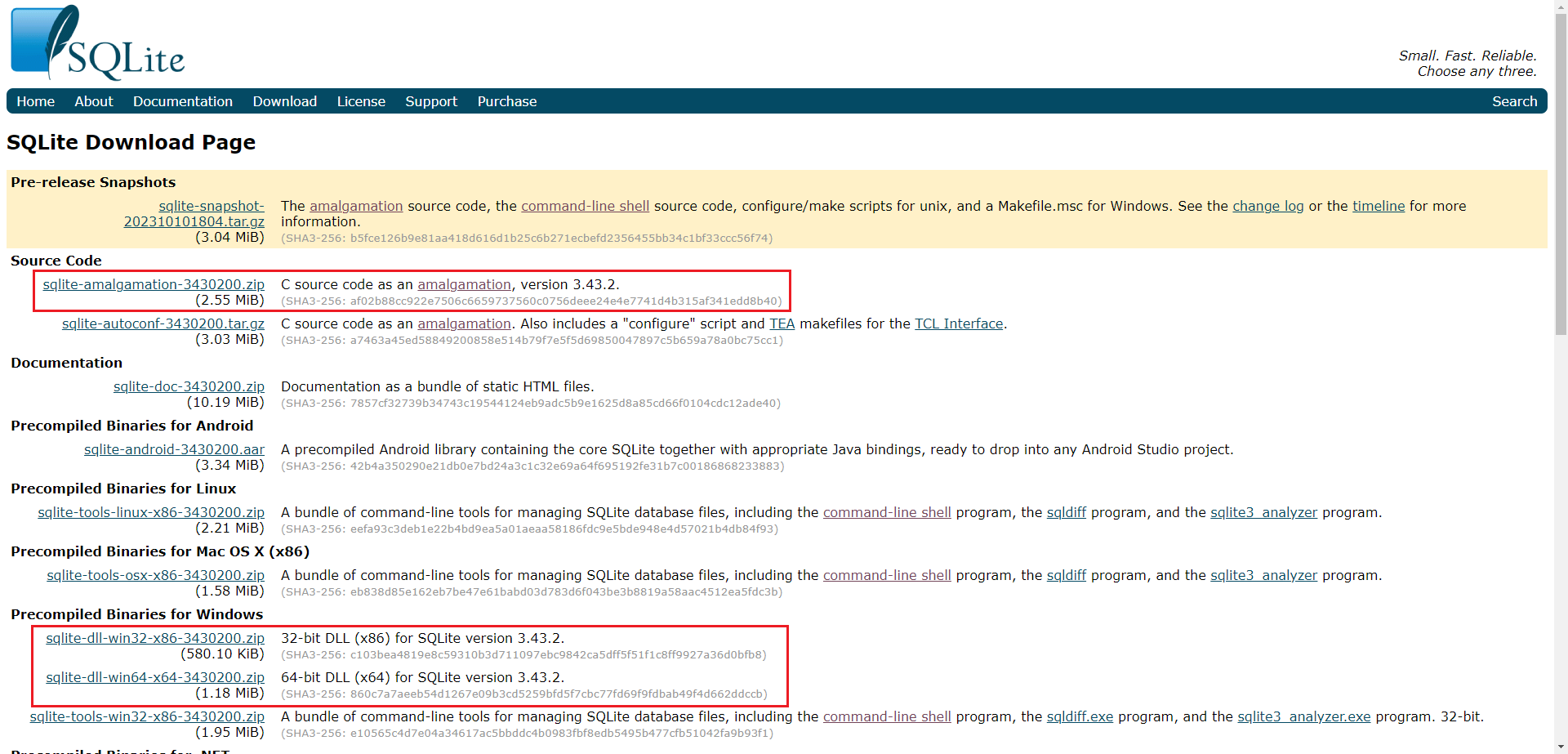Click the (580.10 KiB) file size text
Image resolution: width=1568 pixels, height=754 pixels.
pos(222,654)
